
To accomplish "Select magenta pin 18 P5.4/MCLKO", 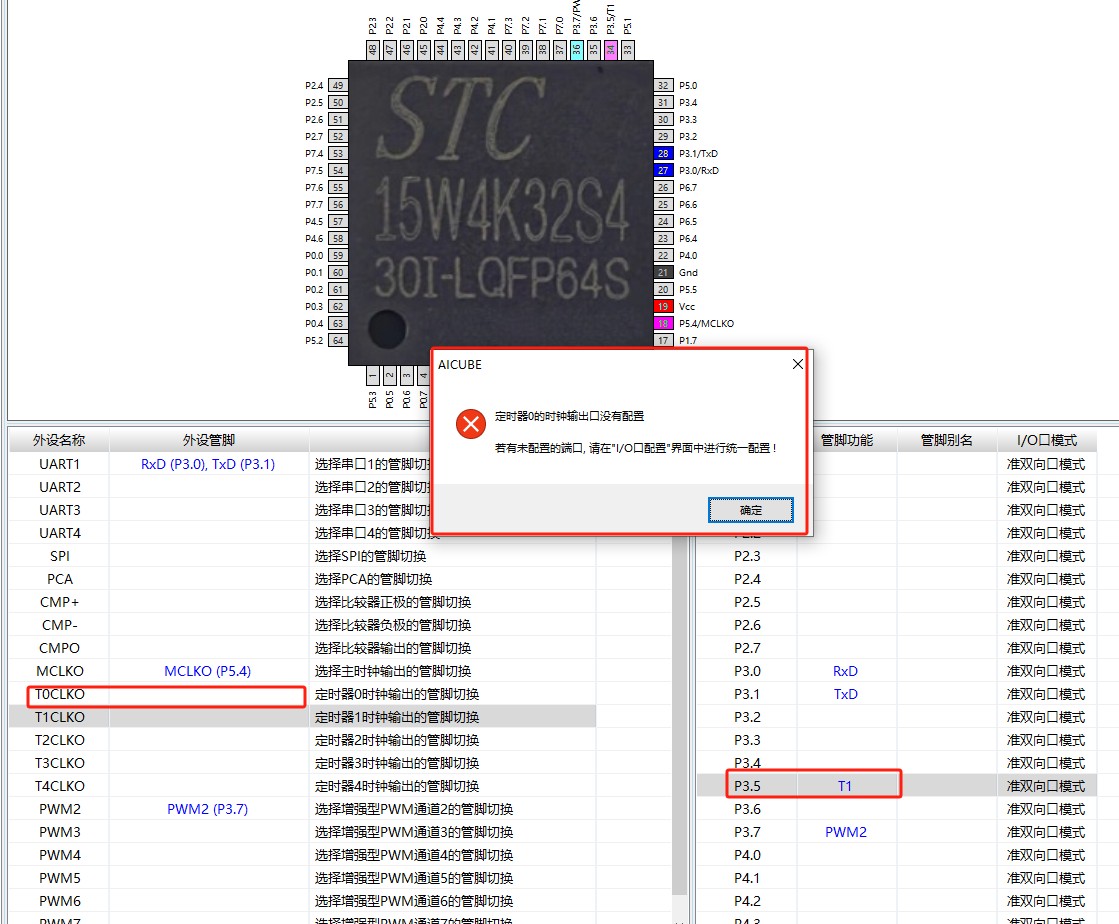I will (663, 323).
